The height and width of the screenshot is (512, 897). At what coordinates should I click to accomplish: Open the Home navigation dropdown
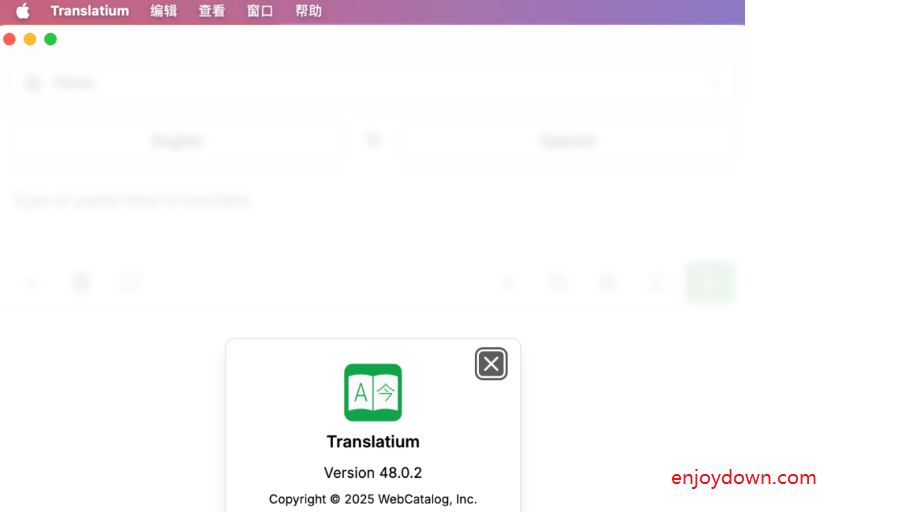point(372,83)
